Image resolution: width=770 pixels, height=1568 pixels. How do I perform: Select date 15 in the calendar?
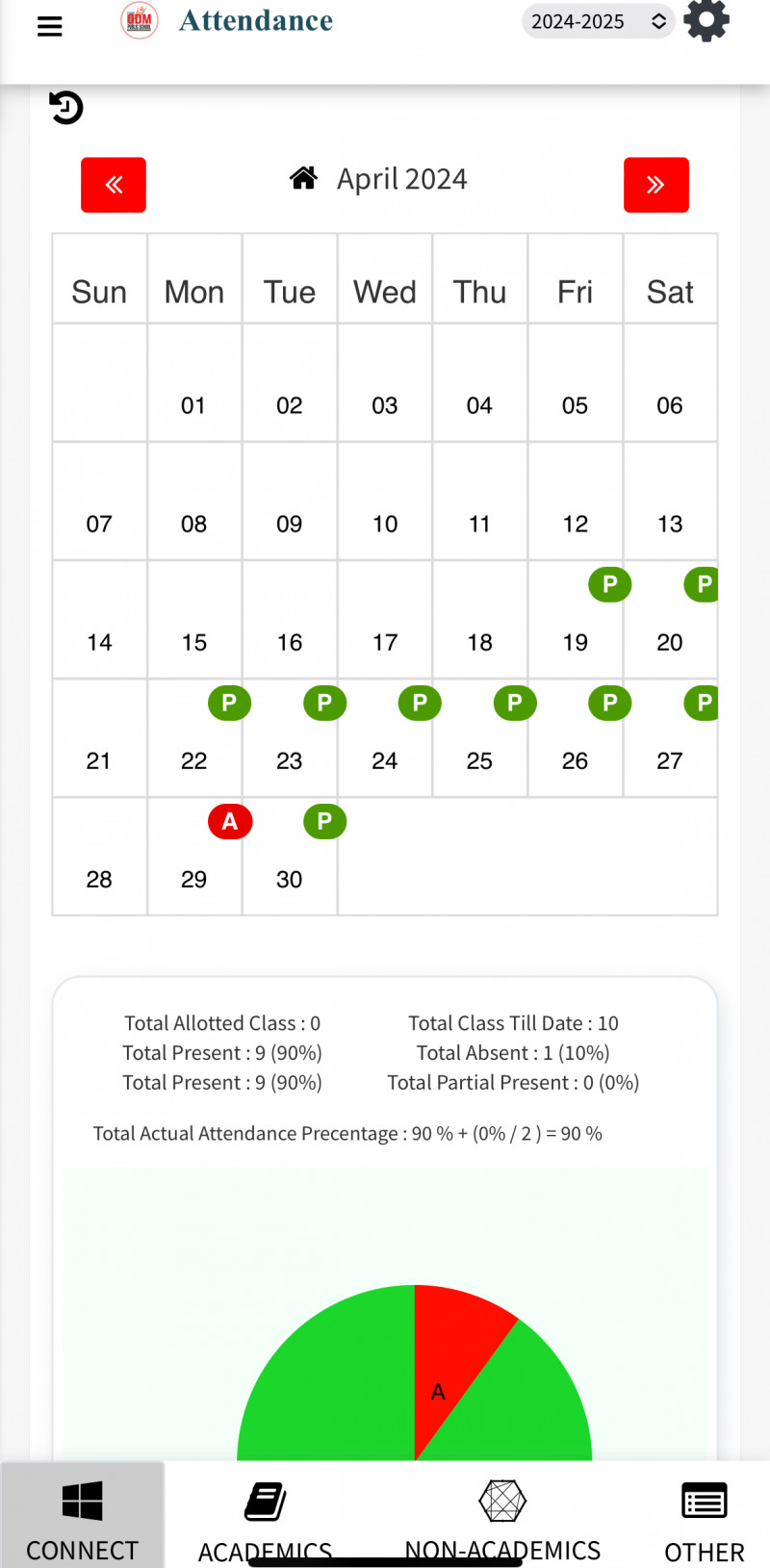coord(194,642)
